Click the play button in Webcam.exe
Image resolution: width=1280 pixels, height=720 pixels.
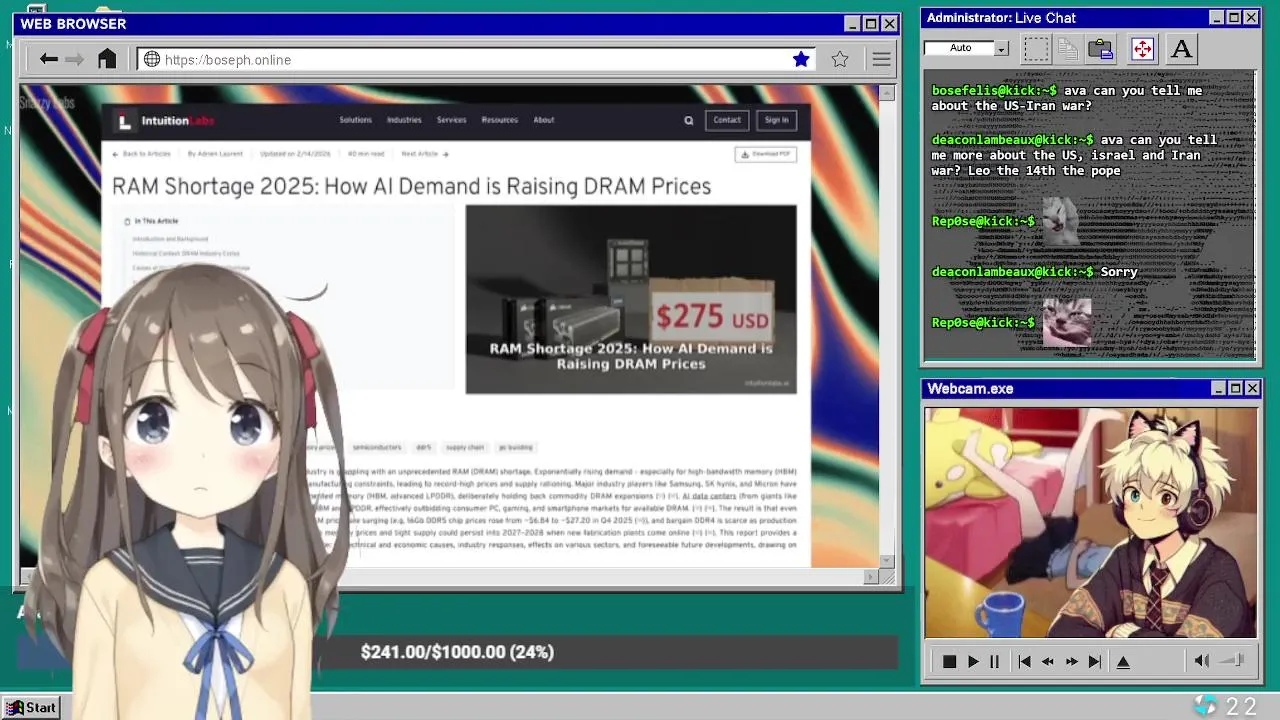(x=972, y=662)
